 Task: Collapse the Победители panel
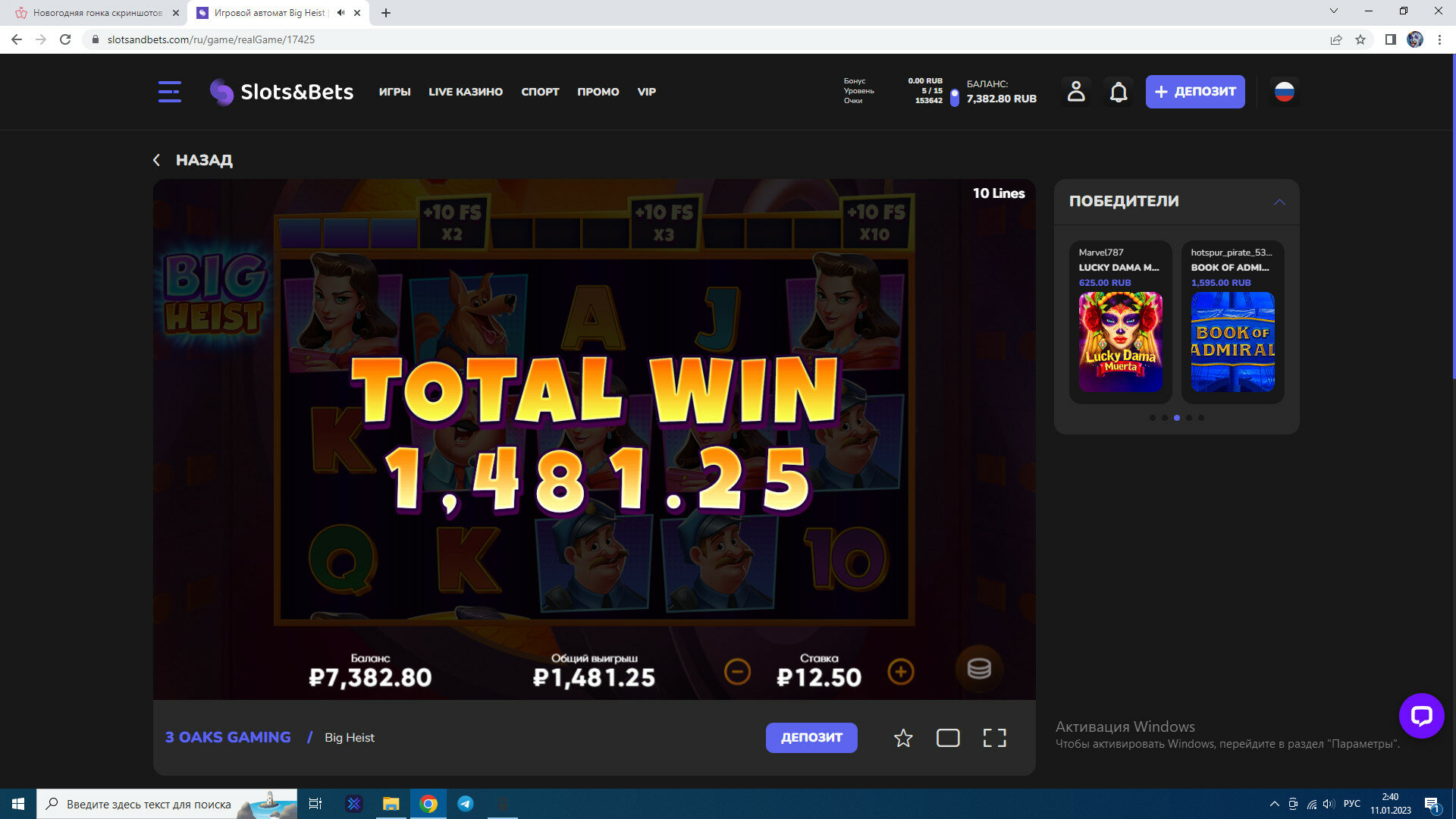point(1279,202)
